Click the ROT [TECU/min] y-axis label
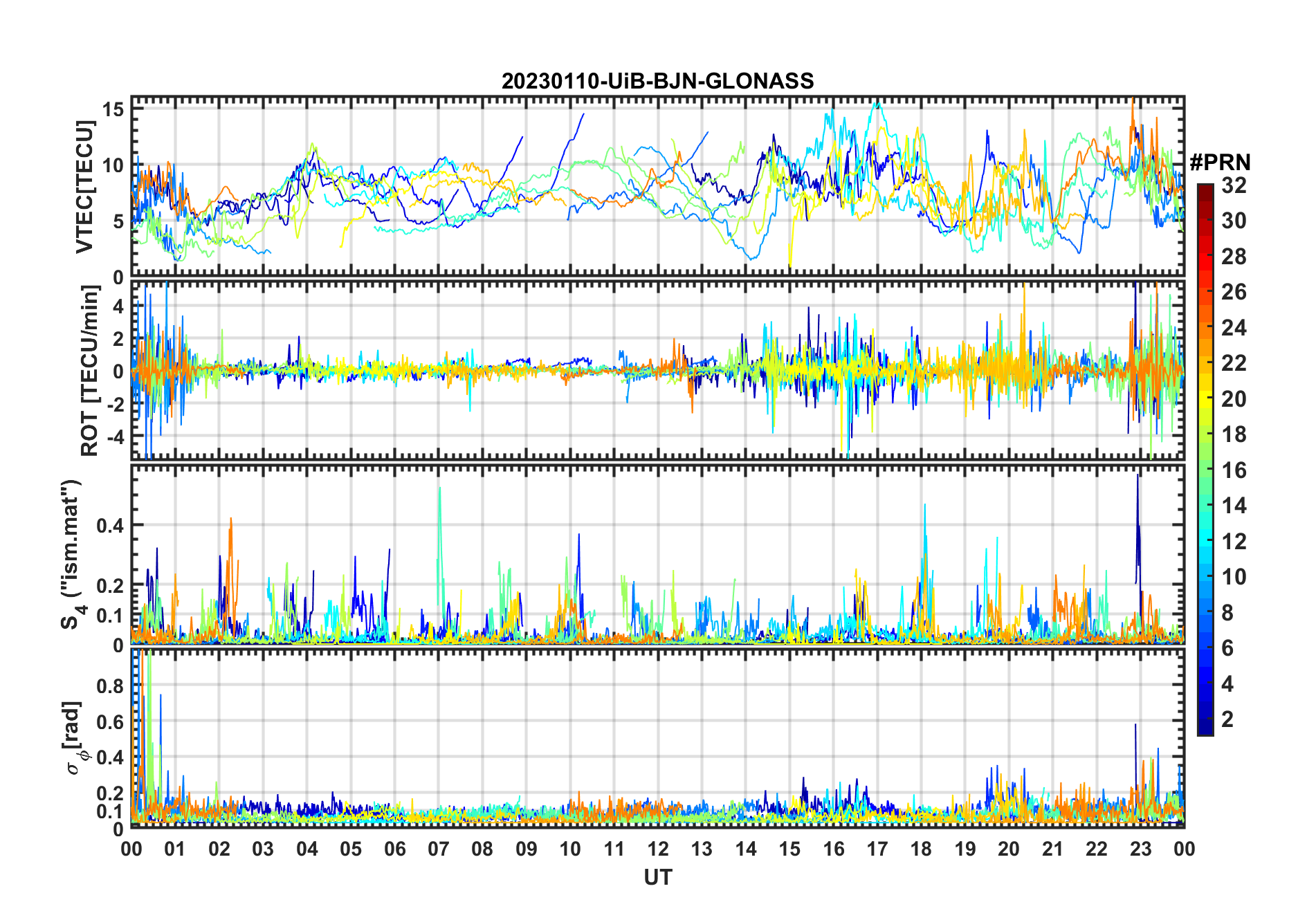The height and width of the screenshot is (920, 1316). tap(90, 371)
